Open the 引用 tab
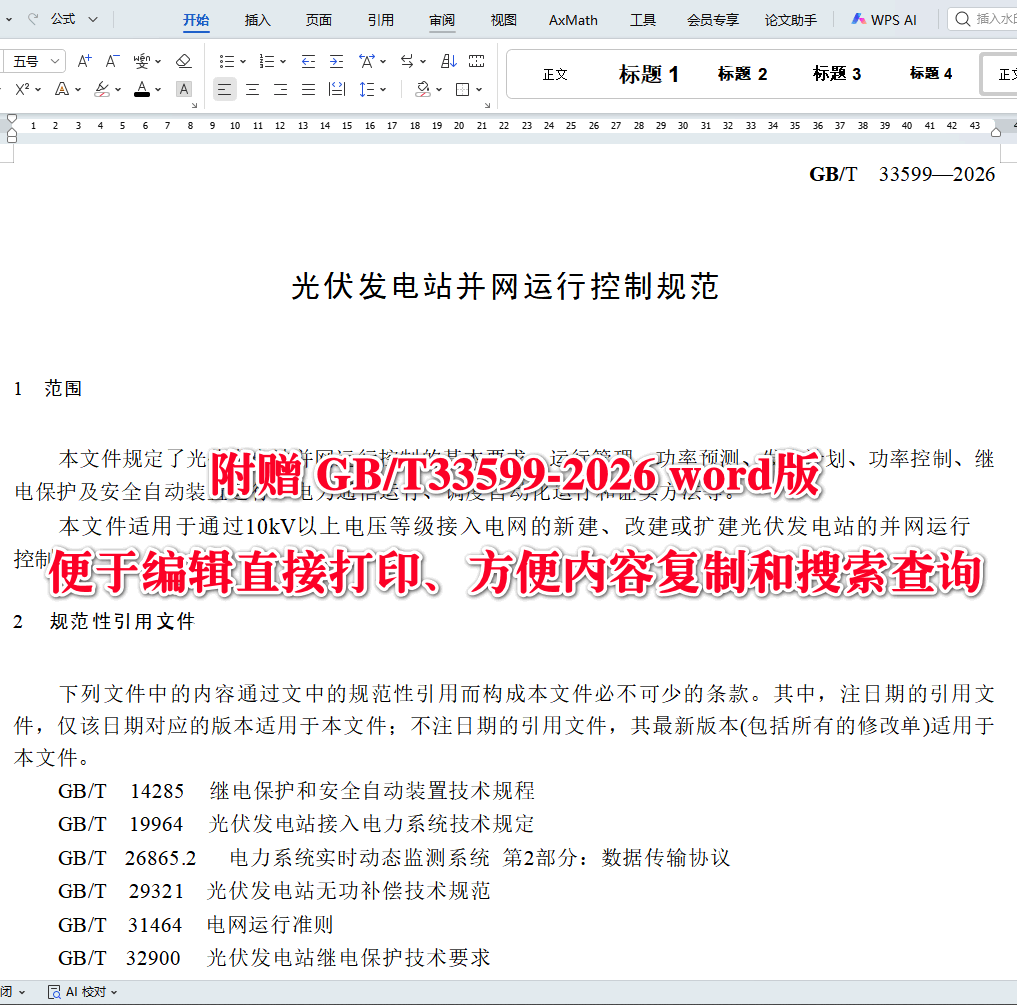 coord(381,20)
